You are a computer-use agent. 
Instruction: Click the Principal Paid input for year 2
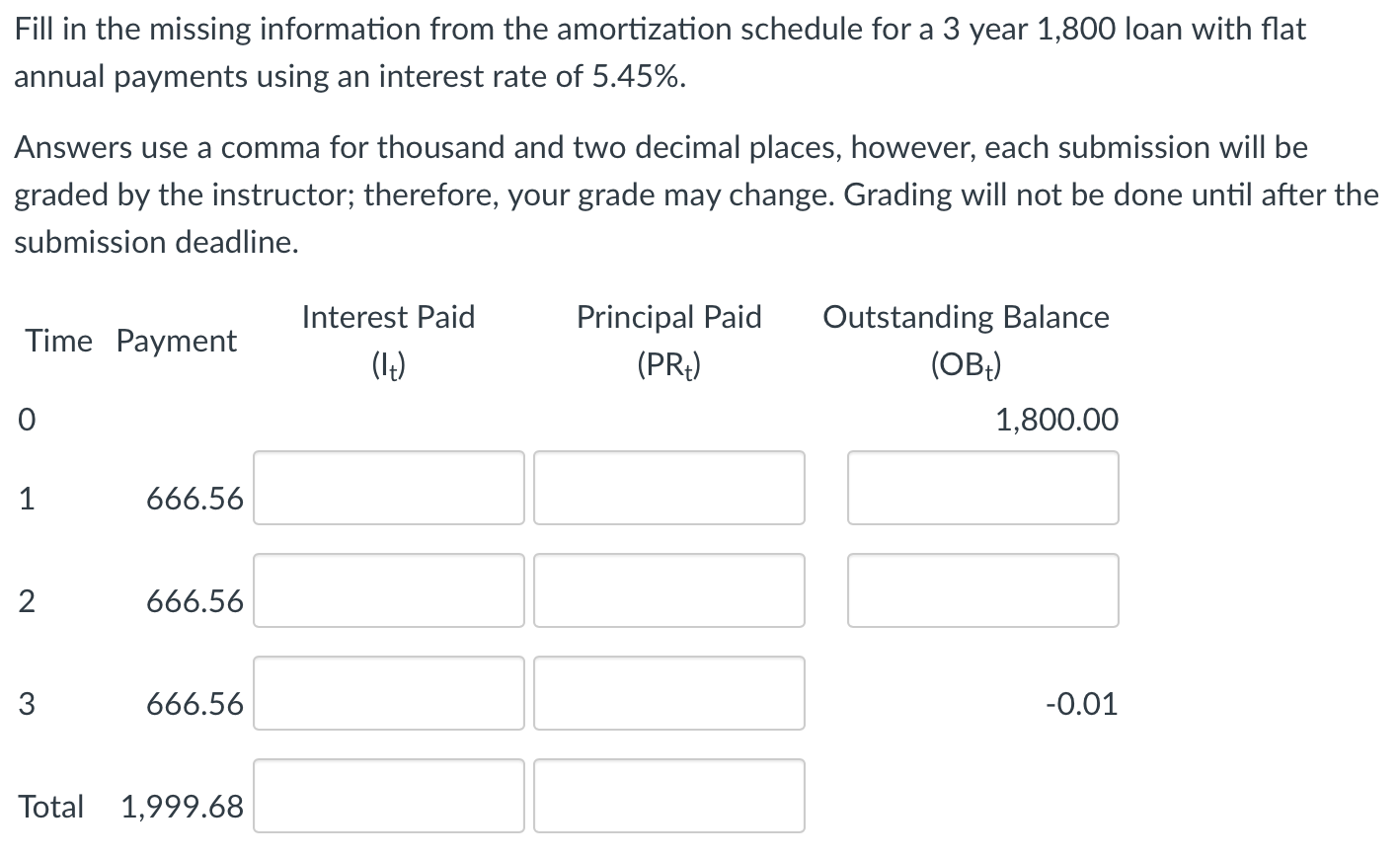pyautogui.click(x=668, y=590)
